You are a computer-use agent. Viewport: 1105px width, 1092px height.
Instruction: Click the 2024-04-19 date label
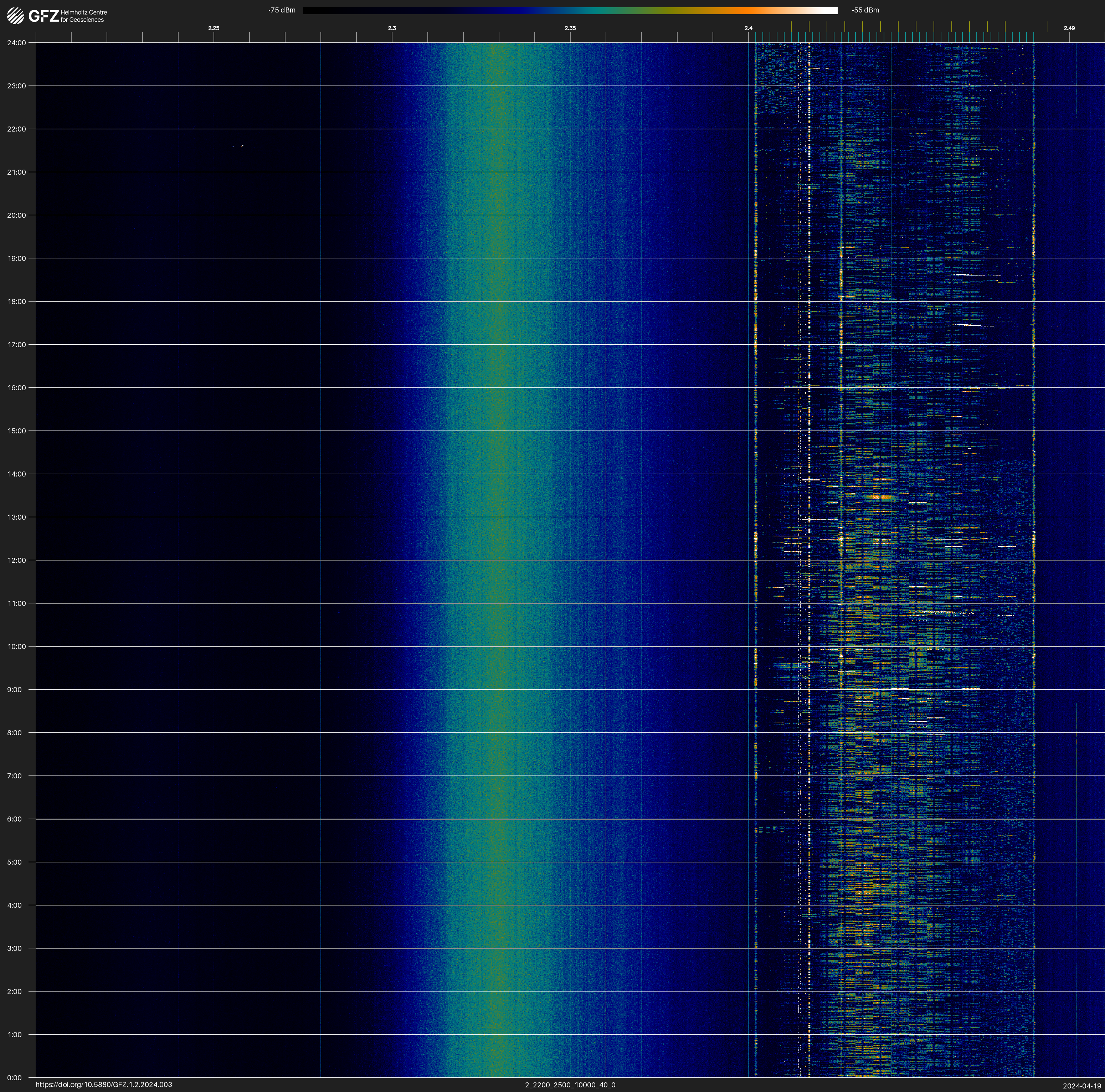coord(1081,1086)
